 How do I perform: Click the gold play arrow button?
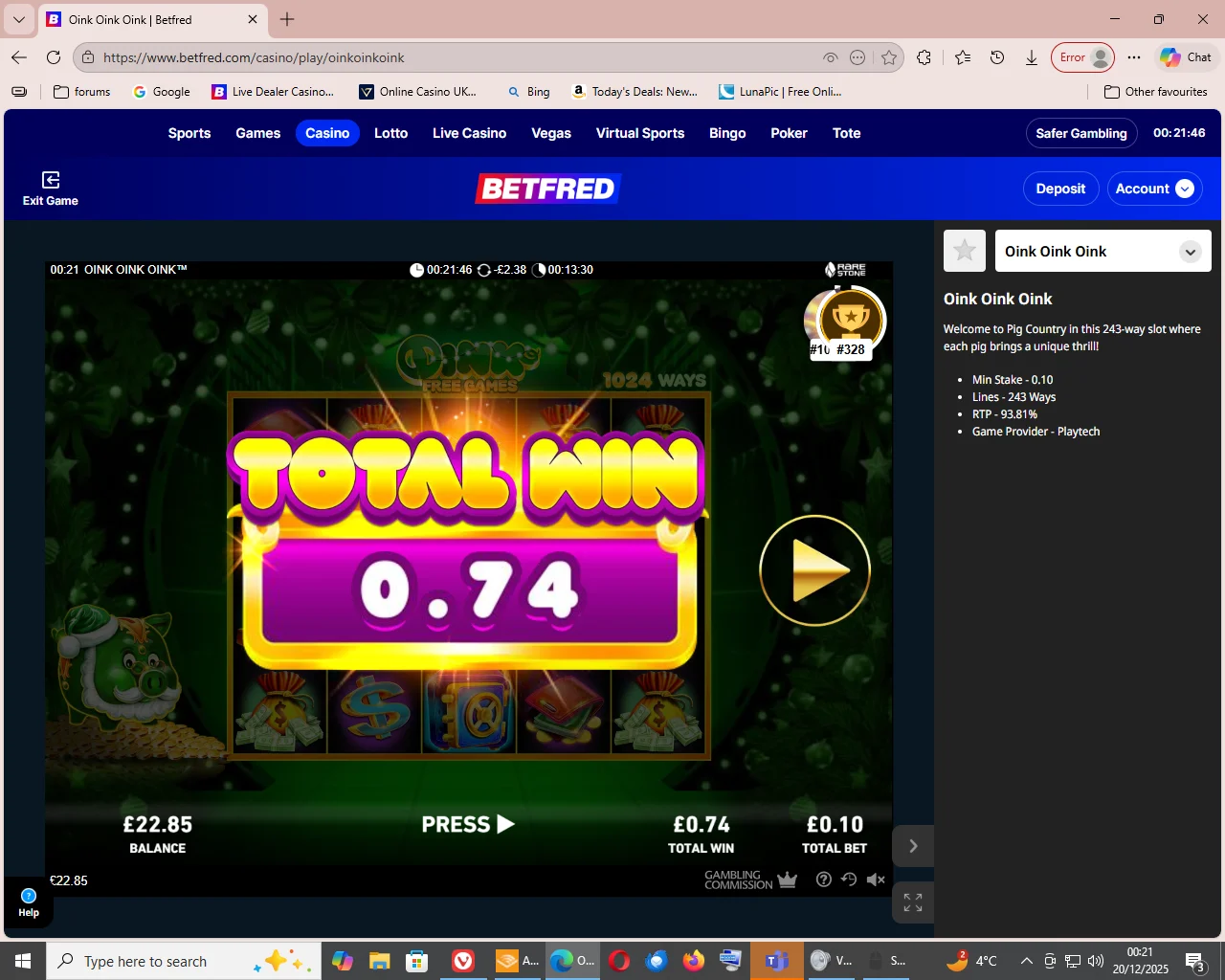(814, 570)
